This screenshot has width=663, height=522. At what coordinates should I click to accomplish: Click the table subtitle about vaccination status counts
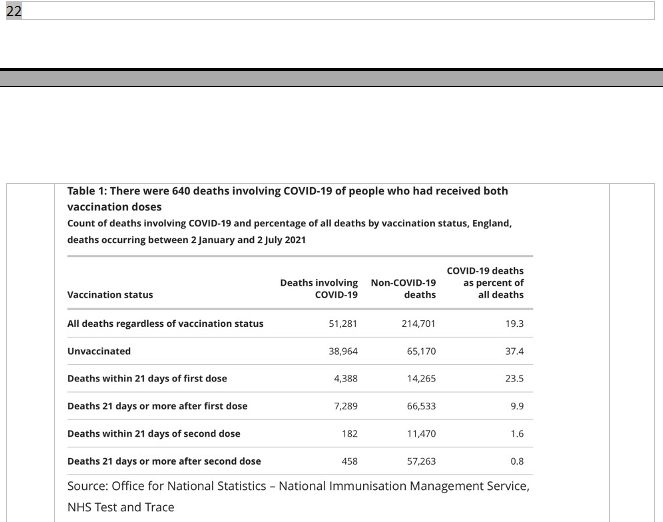(x=289, y=231)
